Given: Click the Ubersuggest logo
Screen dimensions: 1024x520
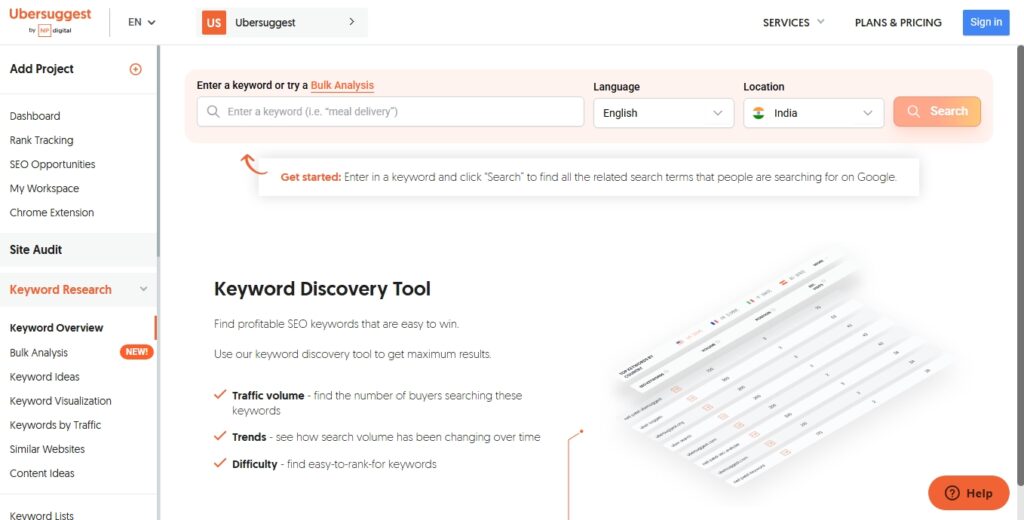Looking at the screenshot, I should (x=50, y=21).
